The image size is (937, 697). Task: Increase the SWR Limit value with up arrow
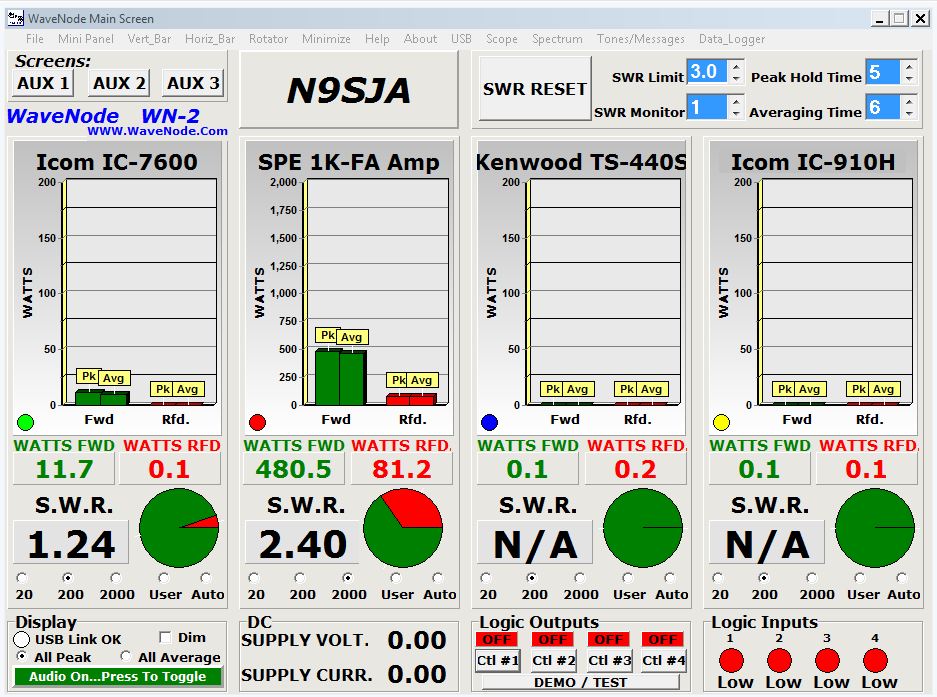737,66
